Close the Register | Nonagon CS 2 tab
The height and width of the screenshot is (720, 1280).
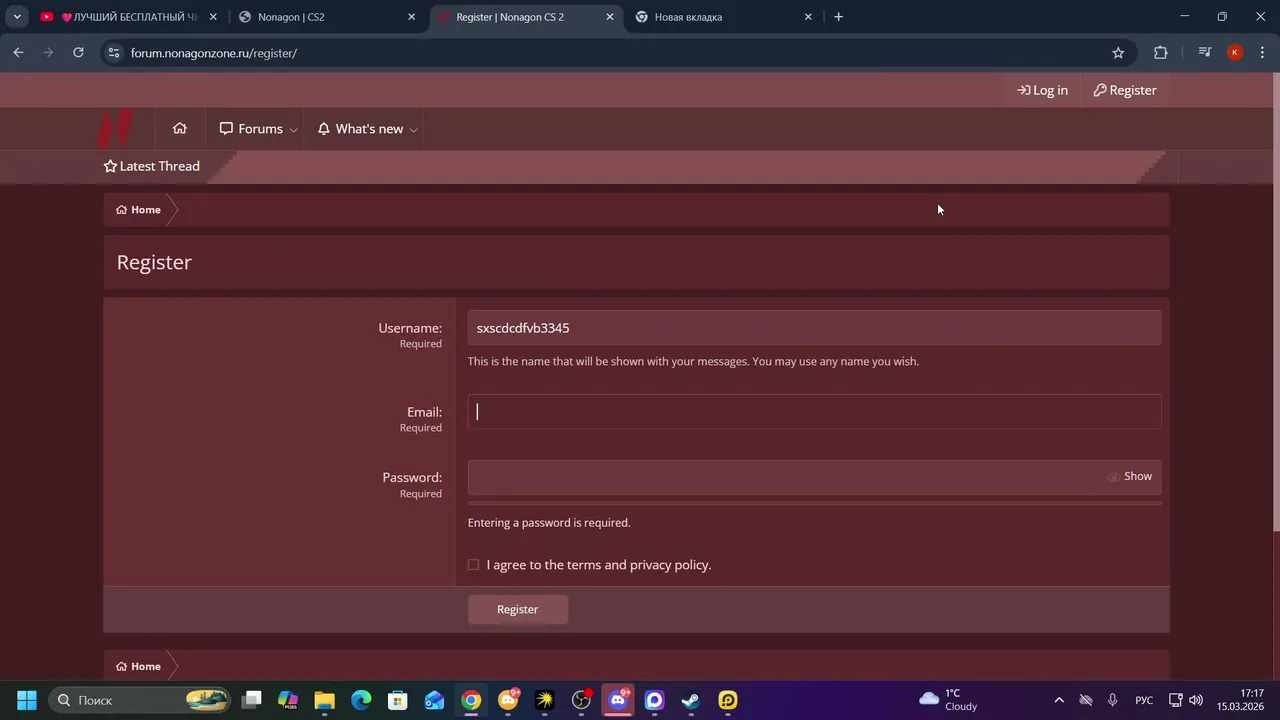610,17
